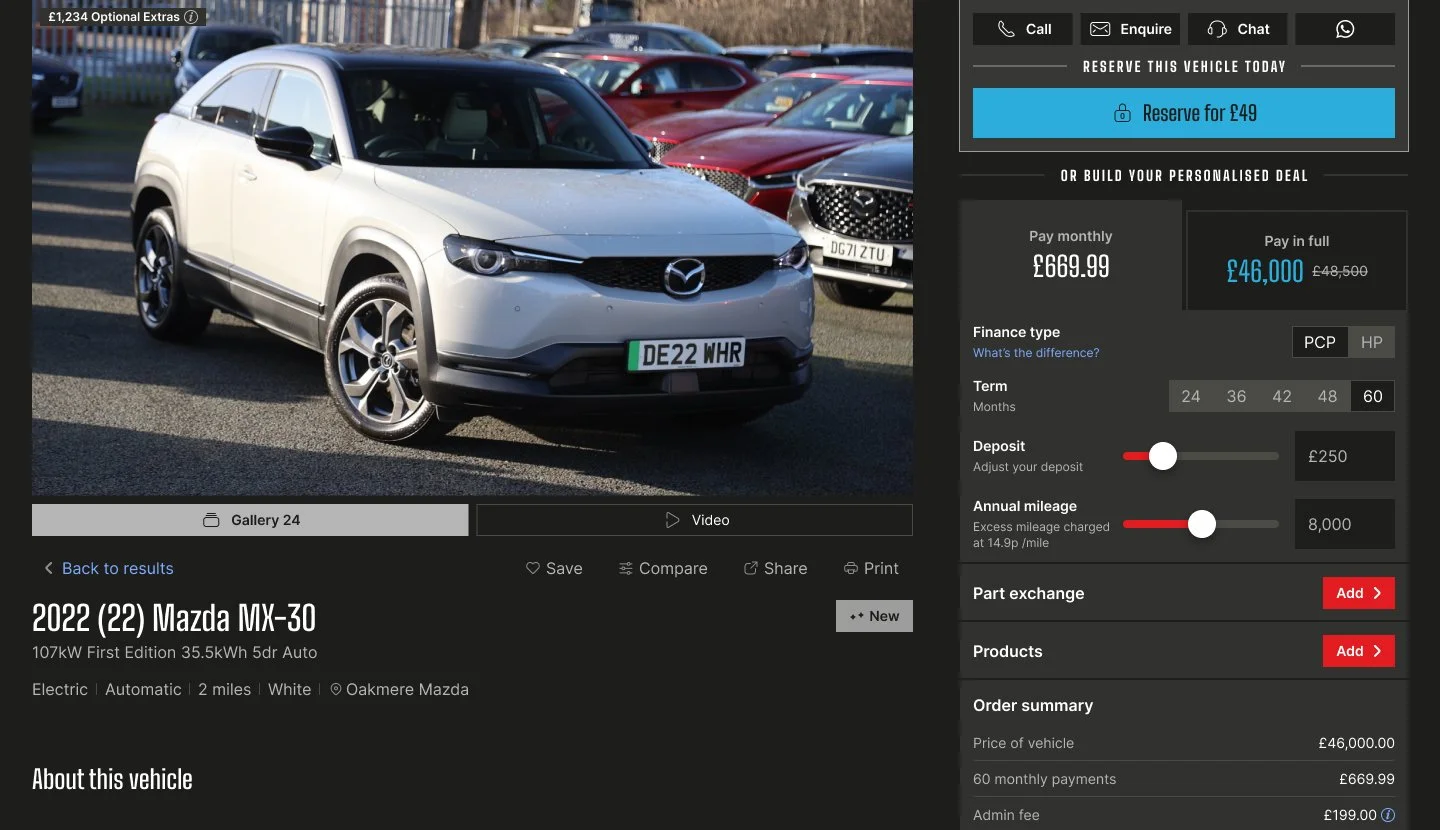This screenshot has height=830, width=1440.
Task: Click the Annual mileage field showing 8,000
Action: coord(1345,524)
